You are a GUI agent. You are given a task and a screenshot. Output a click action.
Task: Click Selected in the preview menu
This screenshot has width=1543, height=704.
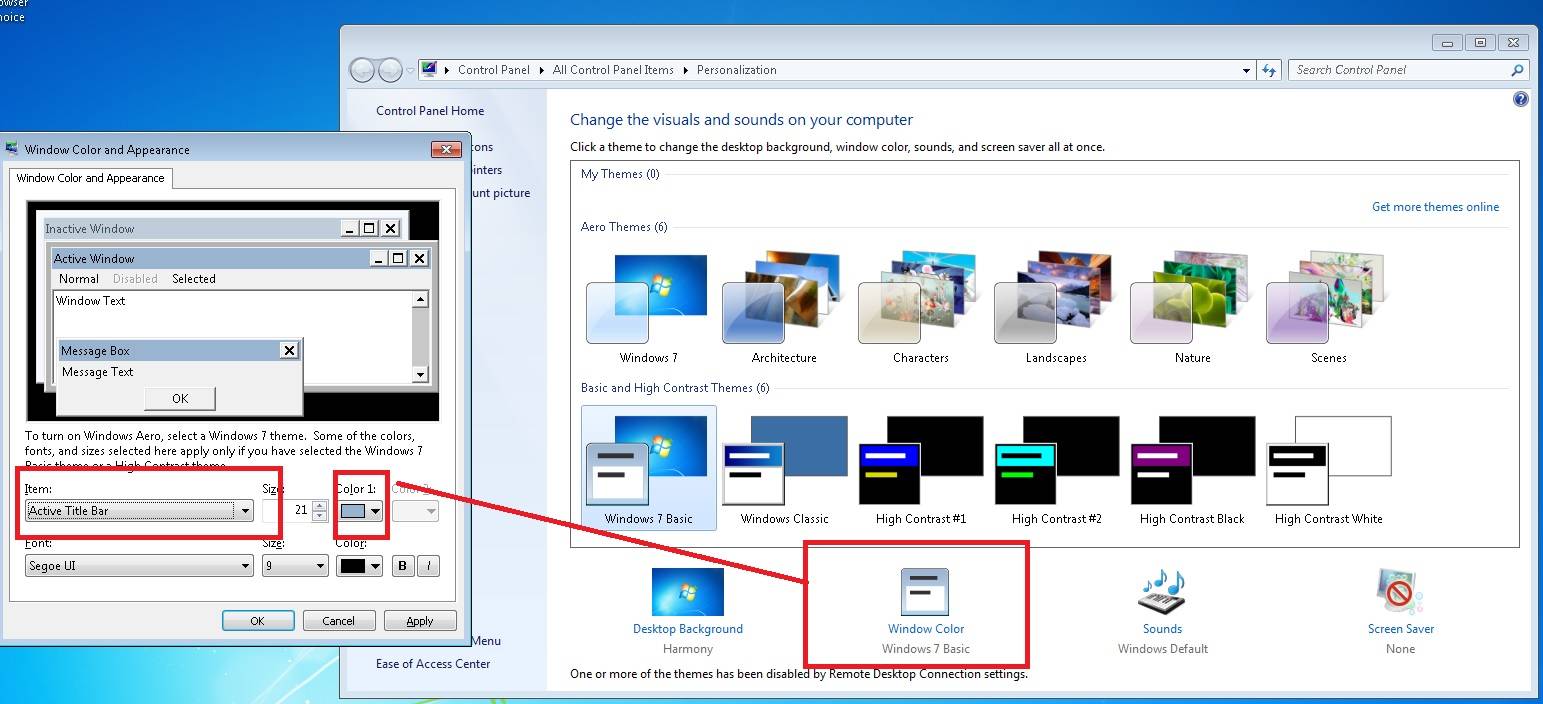194,279
